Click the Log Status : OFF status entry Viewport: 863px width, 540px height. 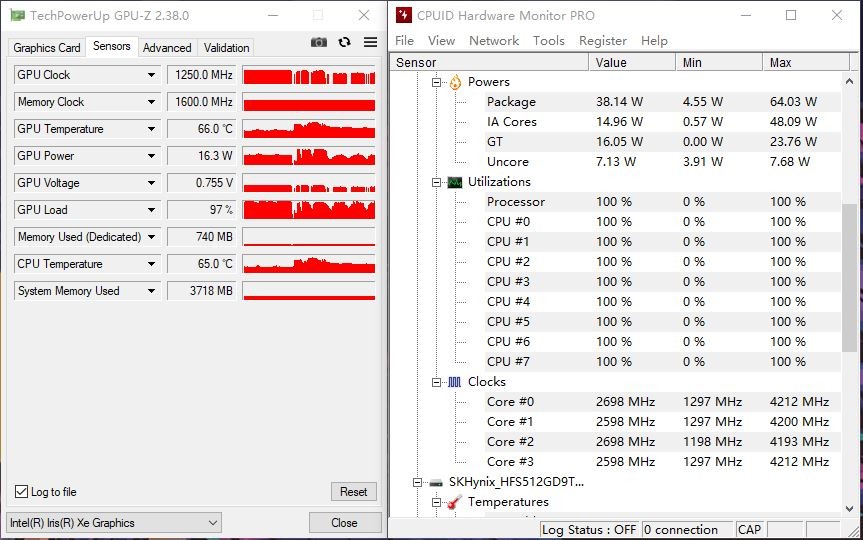tap(589, 530)
